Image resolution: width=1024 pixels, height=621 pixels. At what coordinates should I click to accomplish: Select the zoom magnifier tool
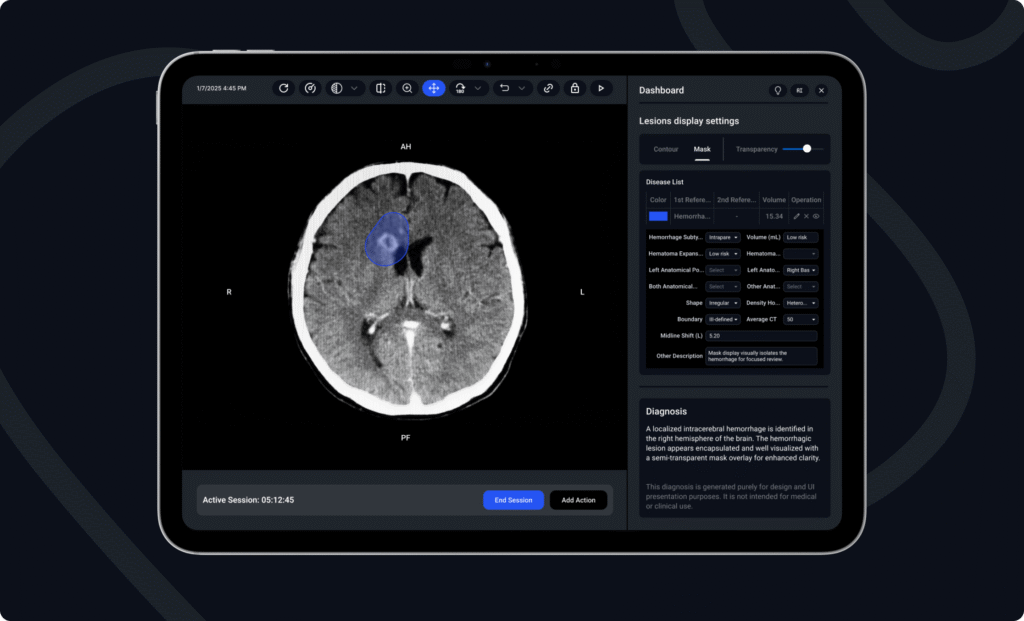[407, 88]
